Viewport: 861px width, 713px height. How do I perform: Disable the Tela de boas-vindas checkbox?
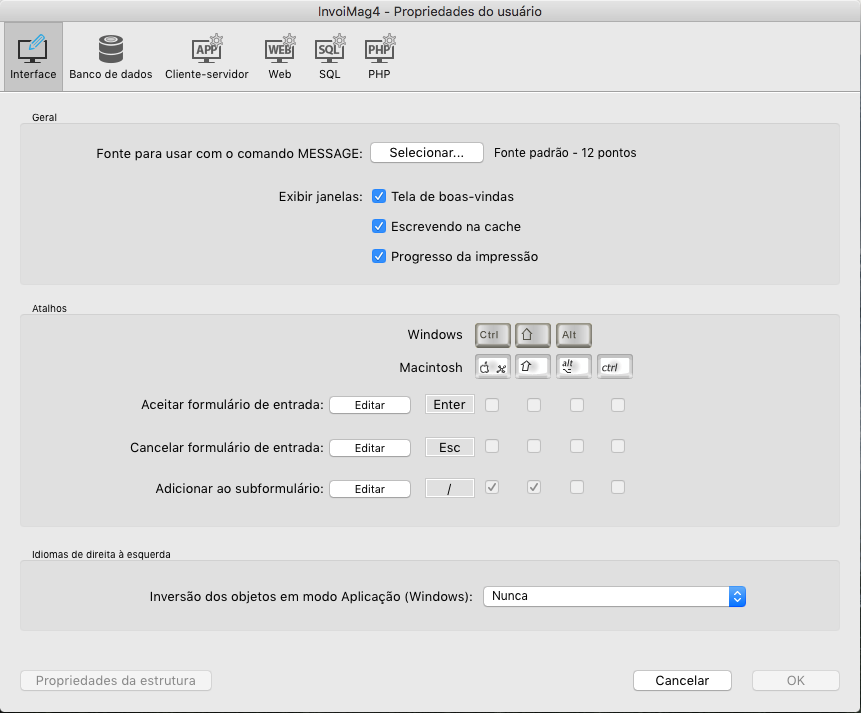pyautogui.click(x=379, y=197)
